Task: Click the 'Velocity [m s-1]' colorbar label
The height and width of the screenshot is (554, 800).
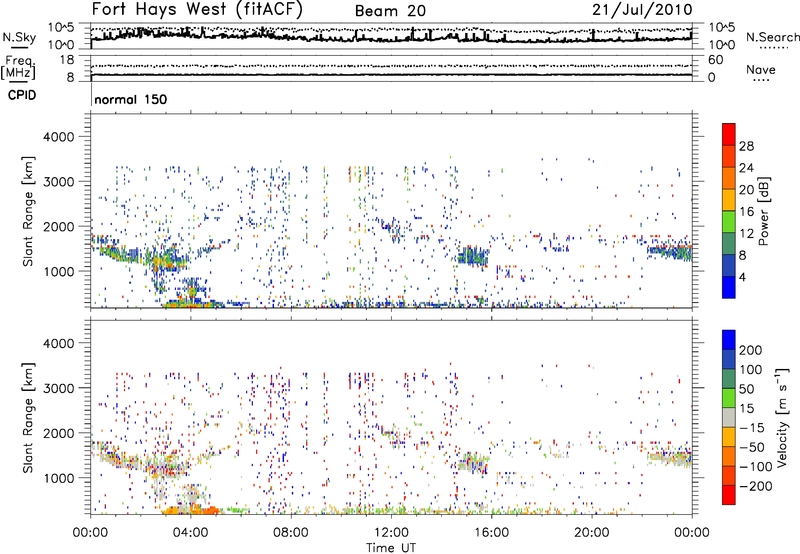Action: pos(782,417)
